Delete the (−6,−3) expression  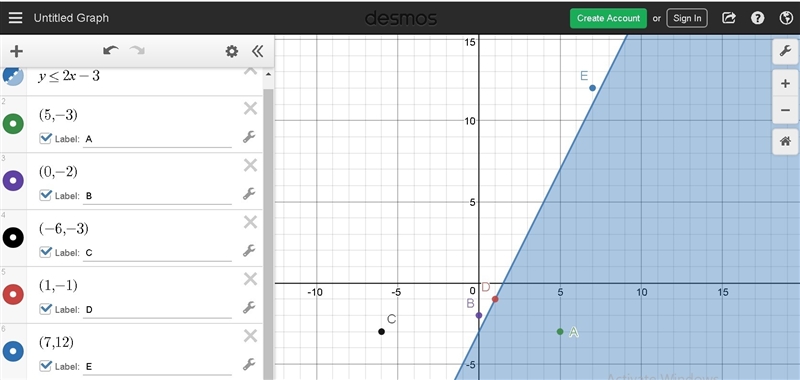(x=250, y=222)
